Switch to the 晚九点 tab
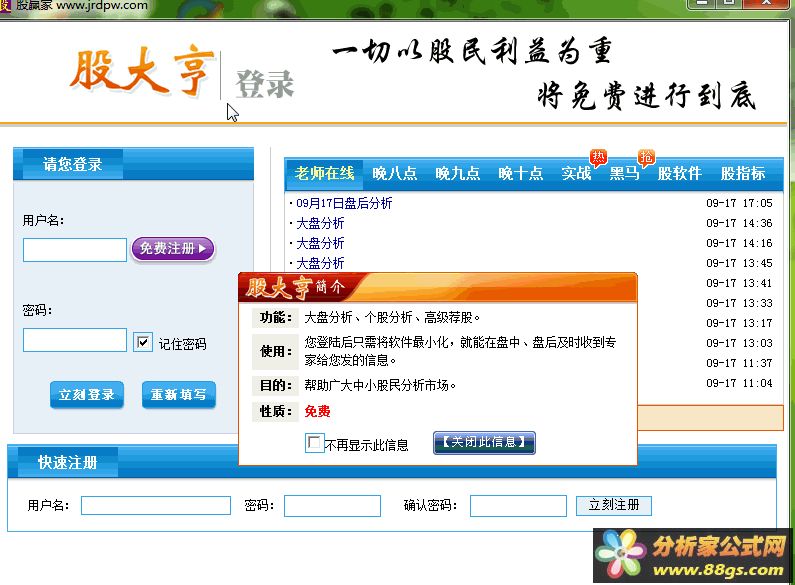This screenshot has width=795, height=585. [457, 173]
